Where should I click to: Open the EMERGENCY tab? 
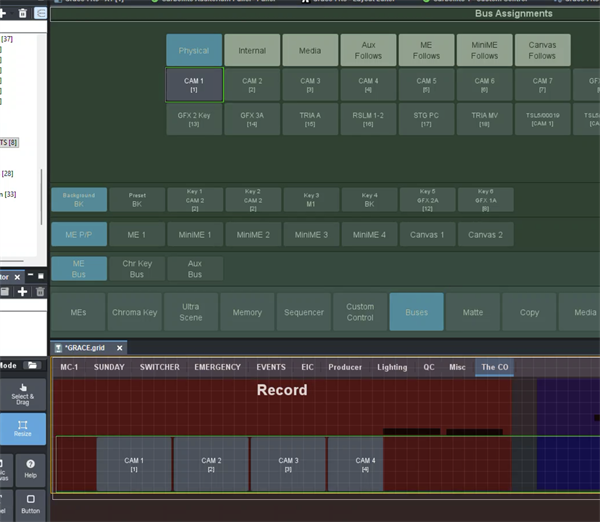coord(217,367)
